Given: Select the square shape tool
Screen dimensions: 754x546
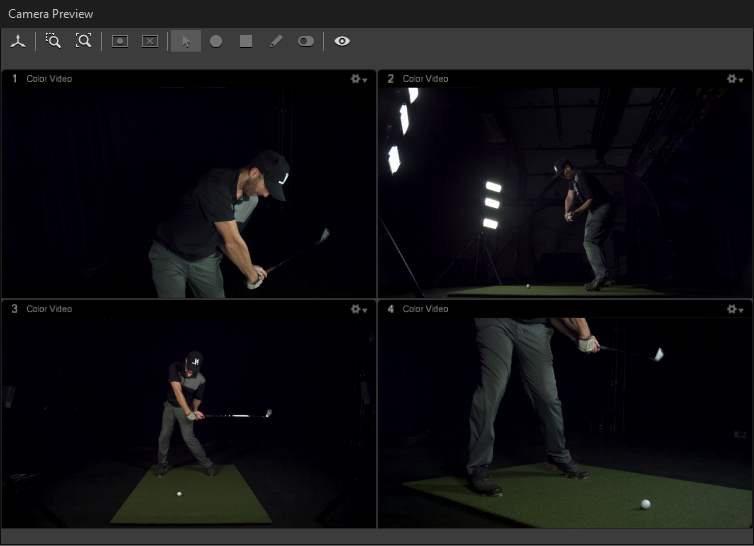Looking at the screenshot, I should (x=245, y=41).
